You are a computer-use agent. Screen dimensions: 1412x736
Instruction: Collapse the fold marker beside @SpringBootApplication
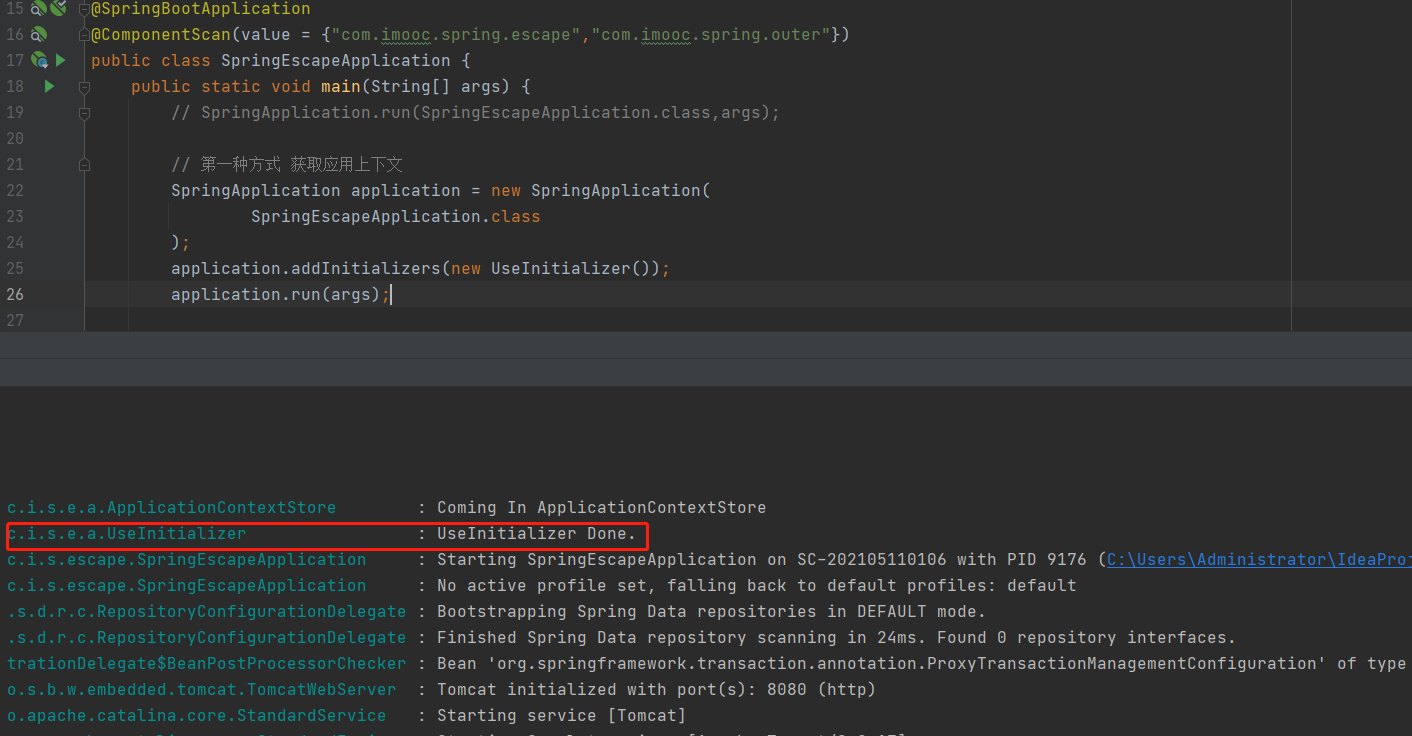[x=84, y=9]
